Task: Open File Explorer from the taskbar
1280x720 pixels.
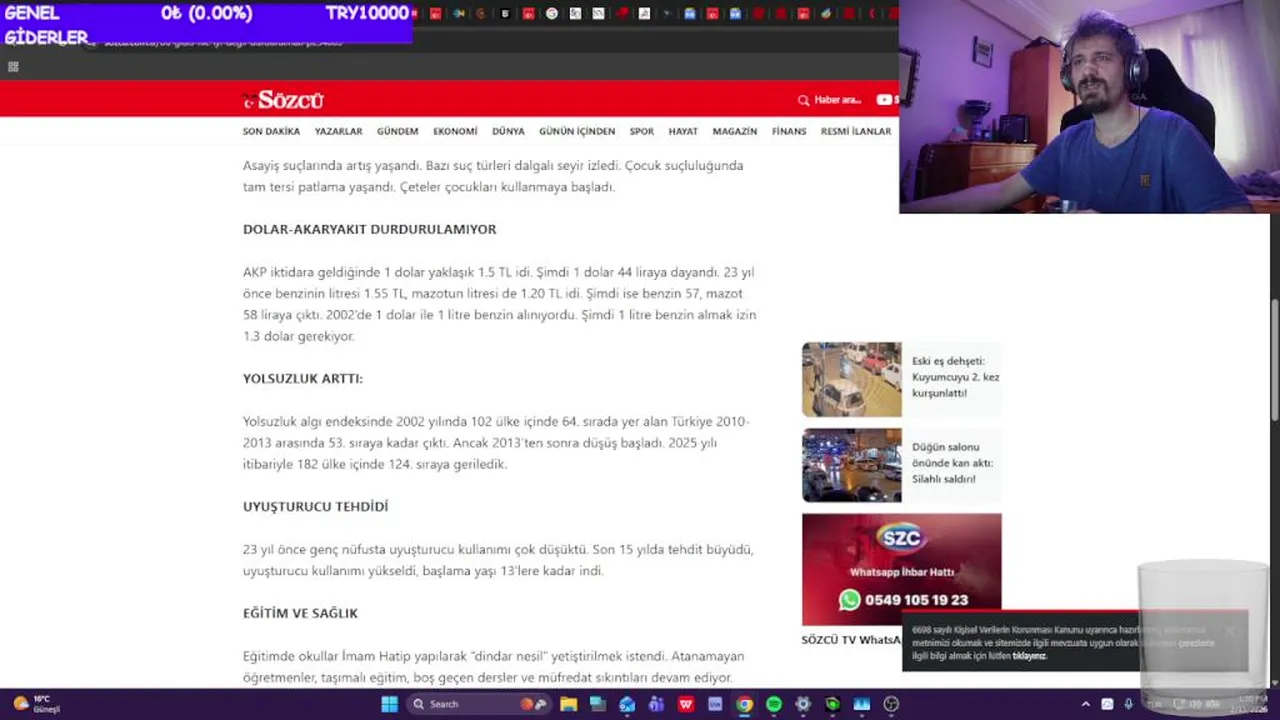Action: point(568,704)
